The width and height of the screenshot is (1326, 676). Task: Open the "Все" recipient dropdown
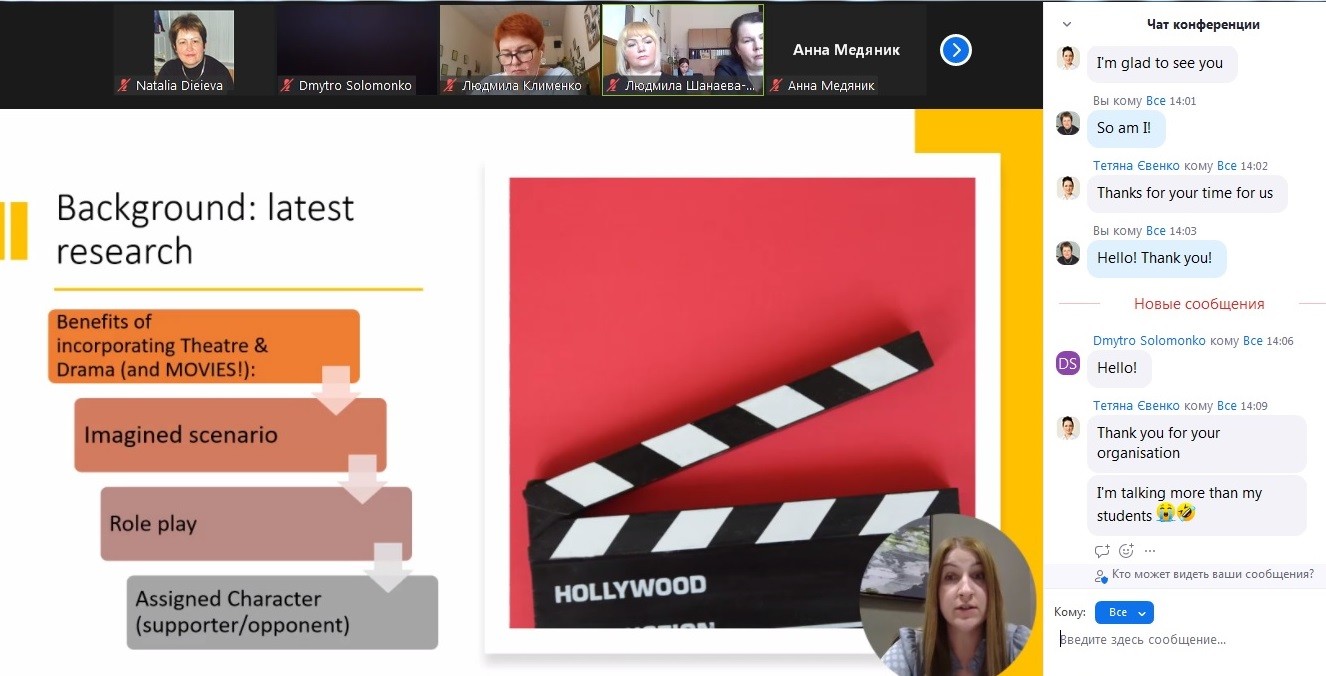tap(1124, 612)
